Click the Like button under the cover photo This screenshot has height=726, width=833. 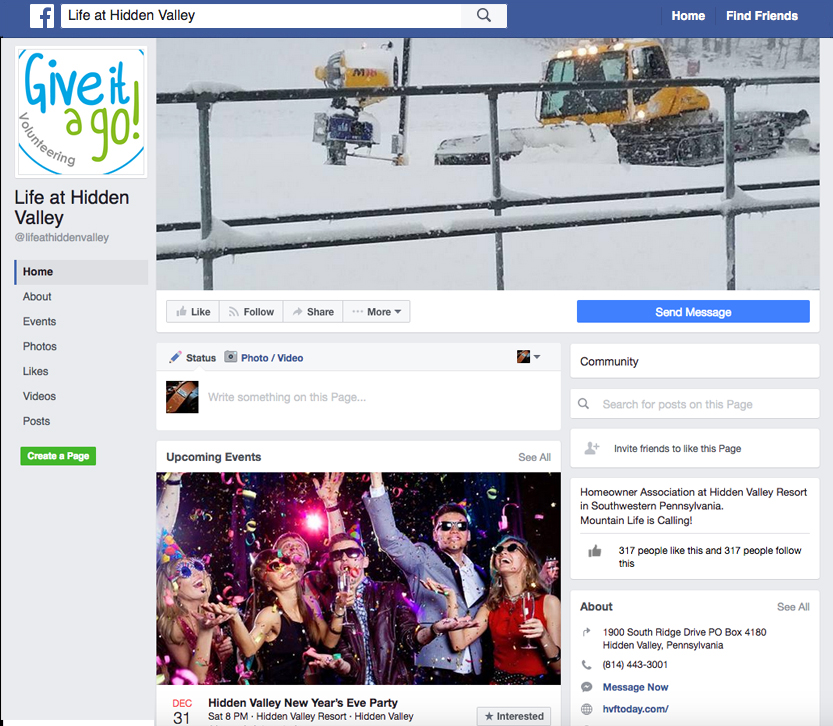click(x=193, y=312)
